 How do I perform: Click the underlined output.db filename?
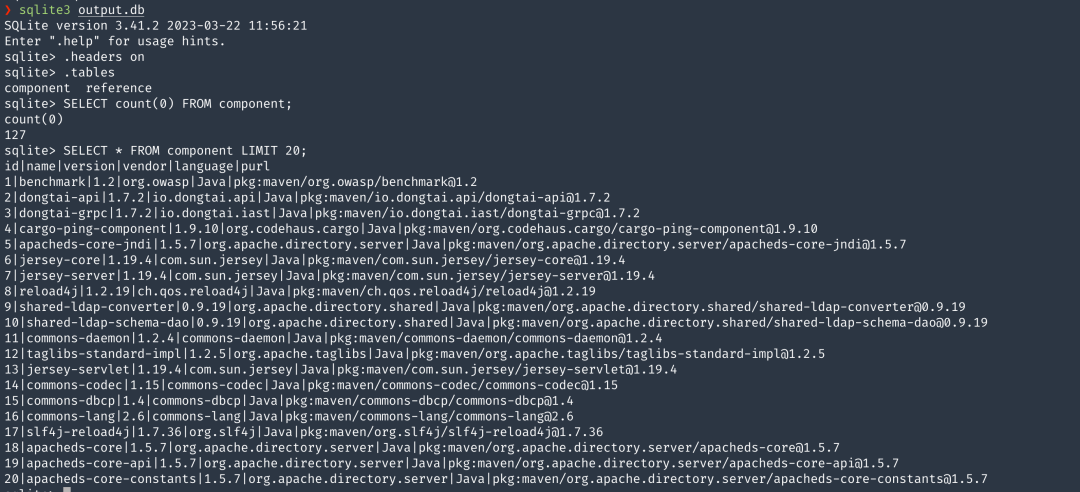[112, 9]
